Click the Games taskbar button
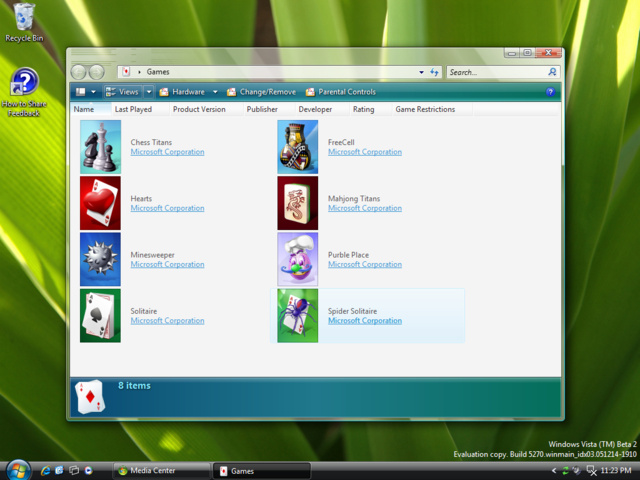The width and height of the screenshot is (640, 480). coord(262,471)
